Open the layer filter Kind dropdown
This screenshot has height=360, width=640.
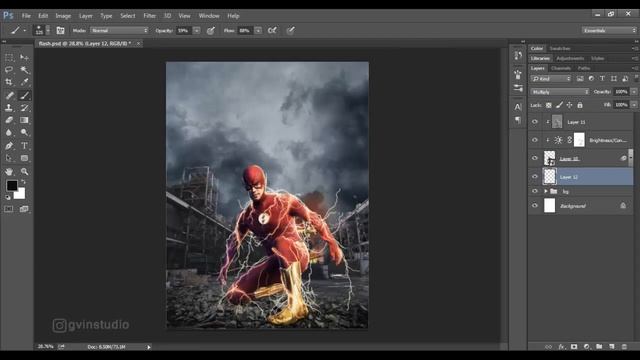pyautogui.click(x=551, y=78)
